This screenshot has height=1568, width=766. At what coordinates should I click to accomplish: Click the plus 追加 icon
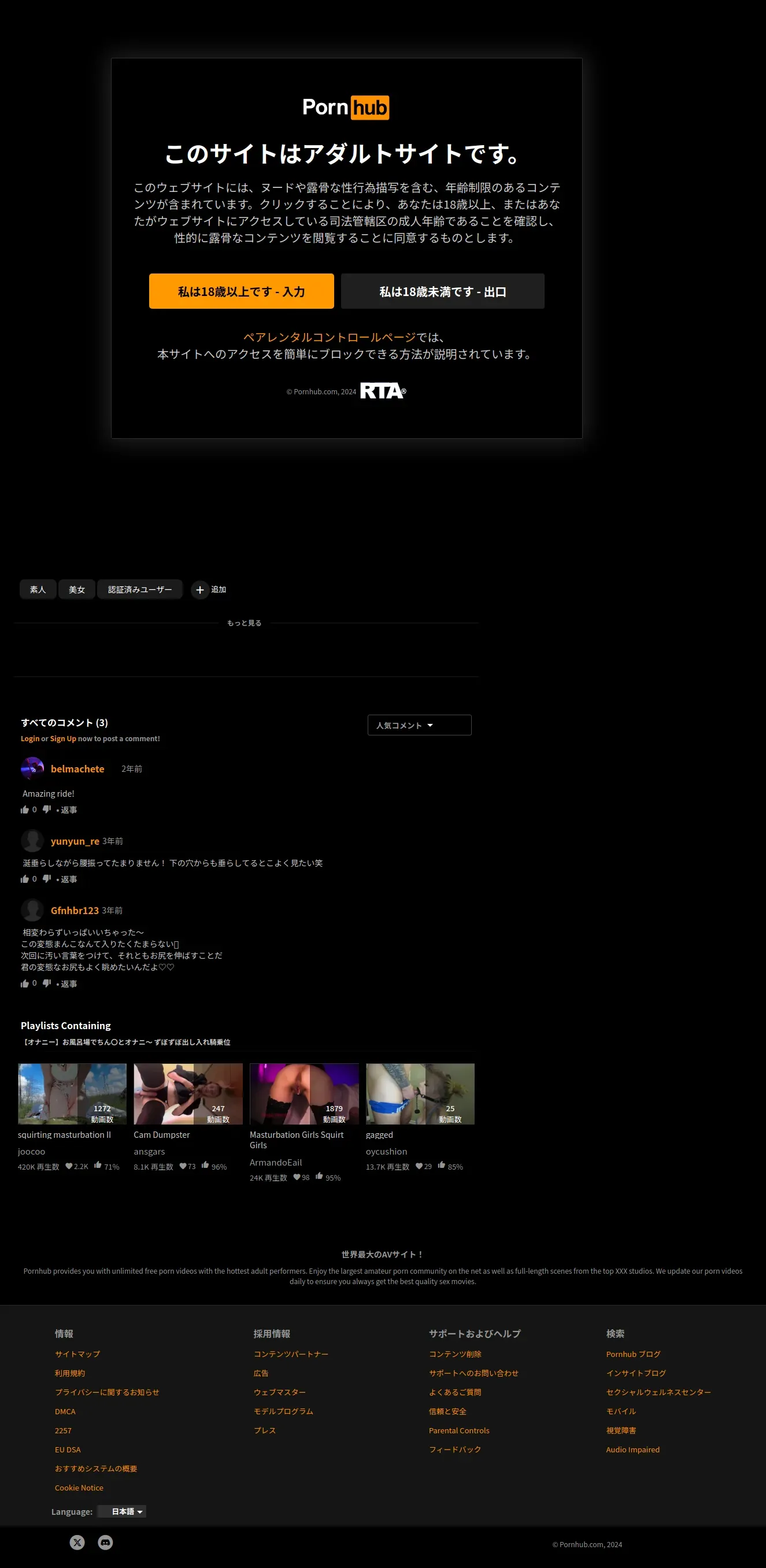199,590
